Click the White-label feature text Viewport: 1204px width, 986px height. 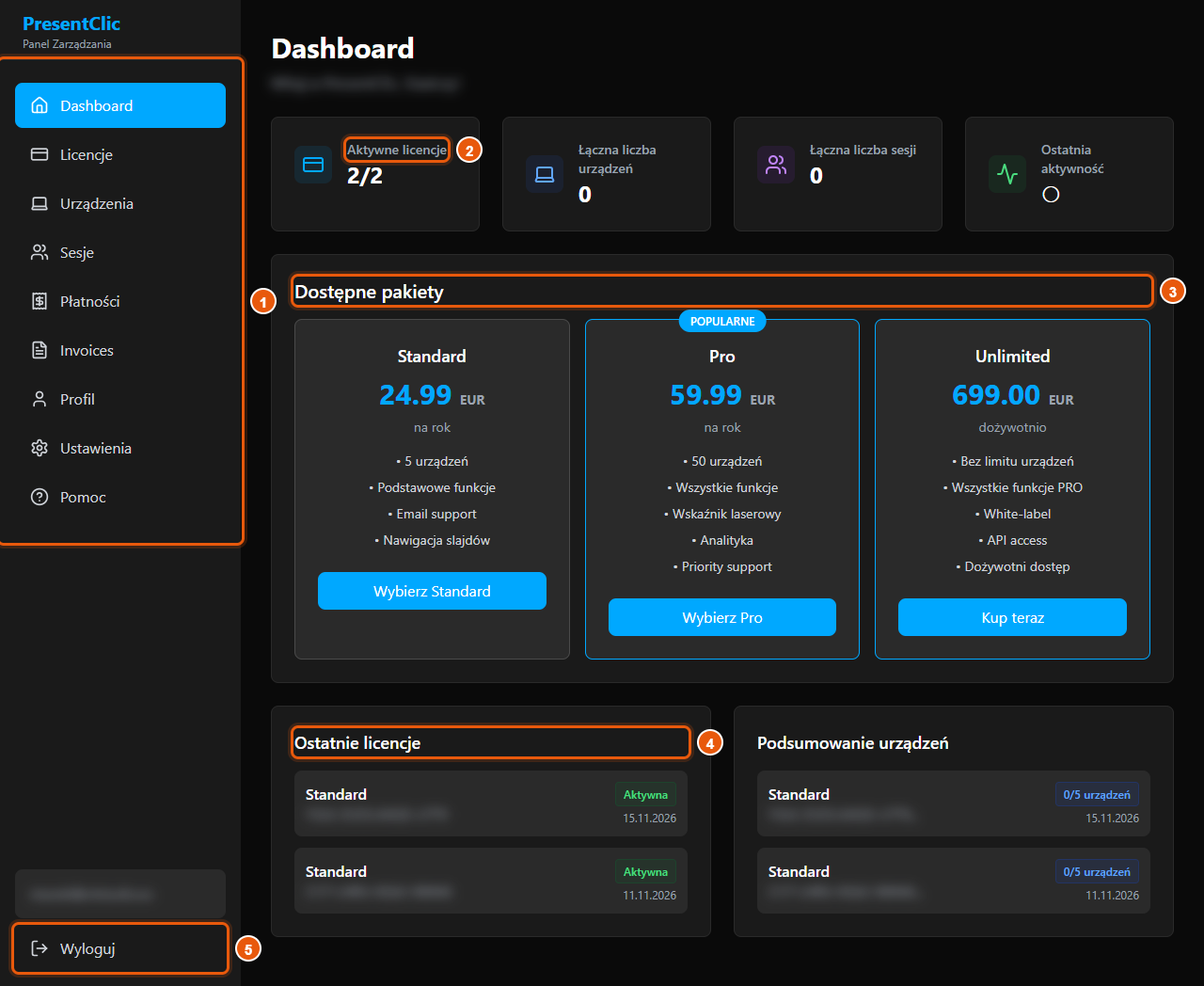click(x=1013, y=514)
